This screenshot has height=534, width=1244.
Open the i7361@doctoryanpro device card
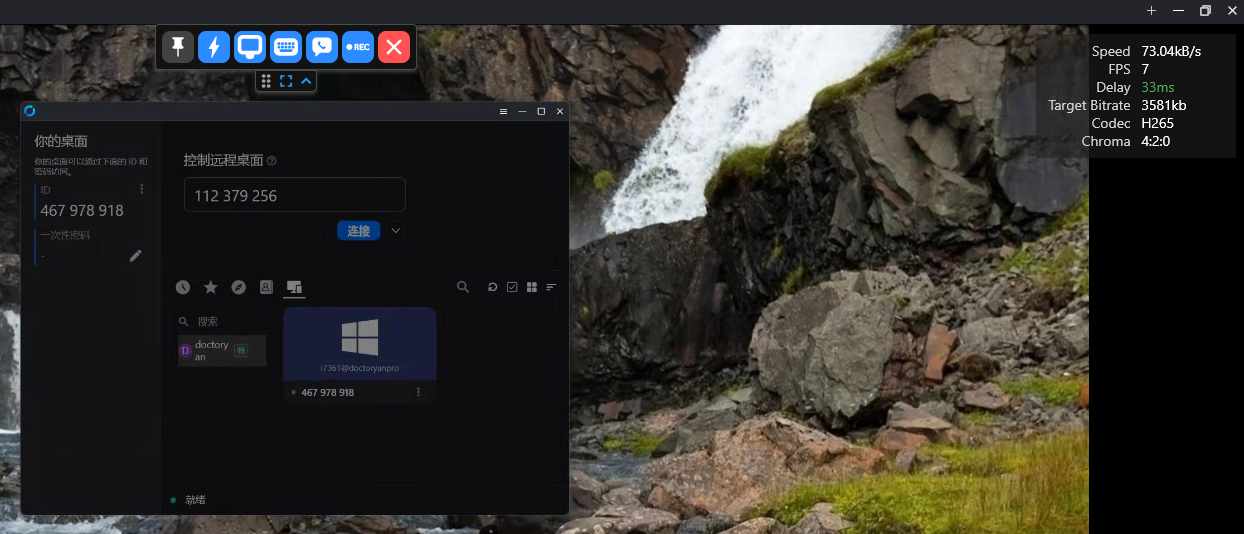360,343
